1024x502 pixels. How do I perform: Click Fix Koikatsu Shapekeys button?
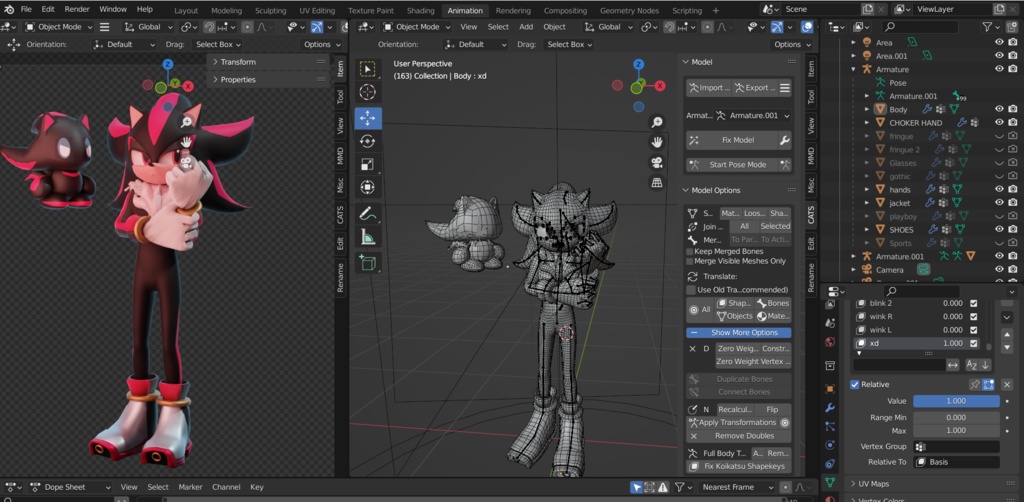pyautogui.click(x=738, y=466)
